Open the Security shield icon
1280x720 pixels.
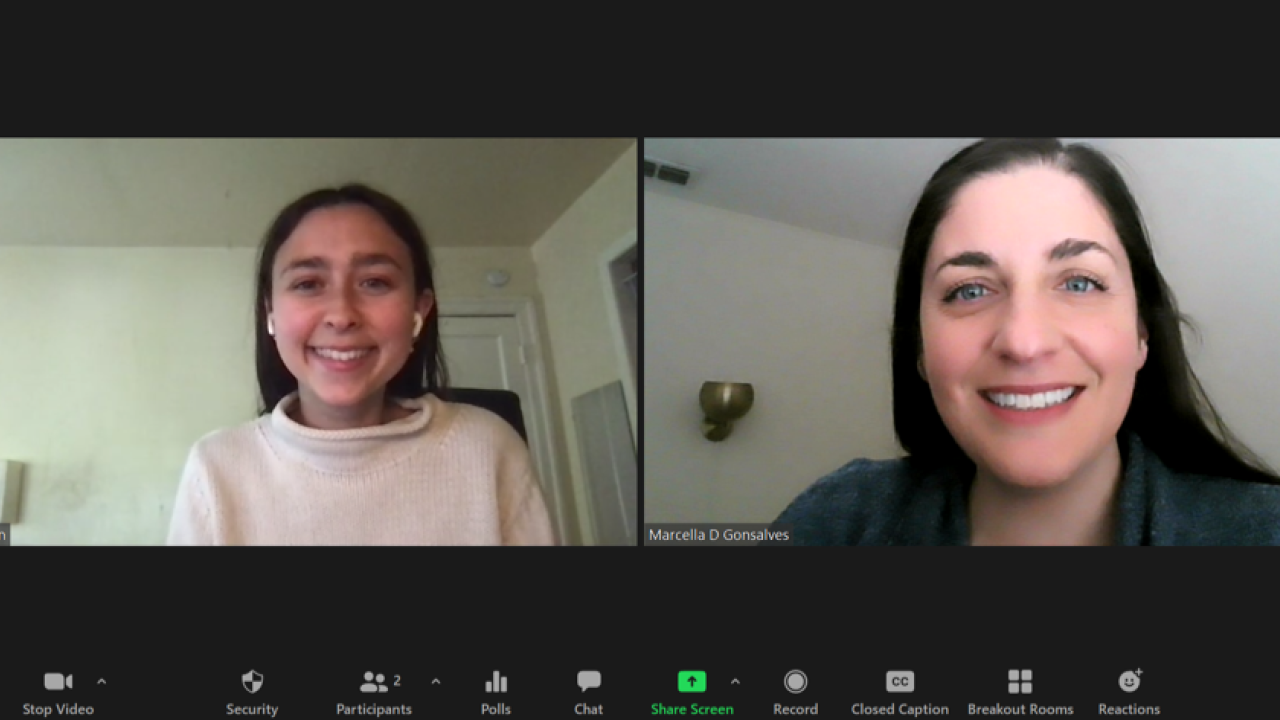pos(252,682)
